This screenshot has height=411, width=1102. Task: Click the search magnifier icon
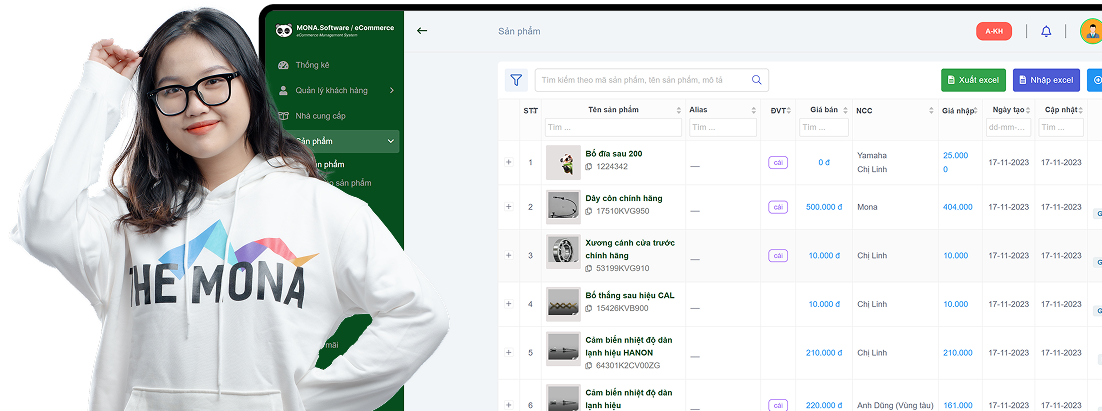[756, 80]
